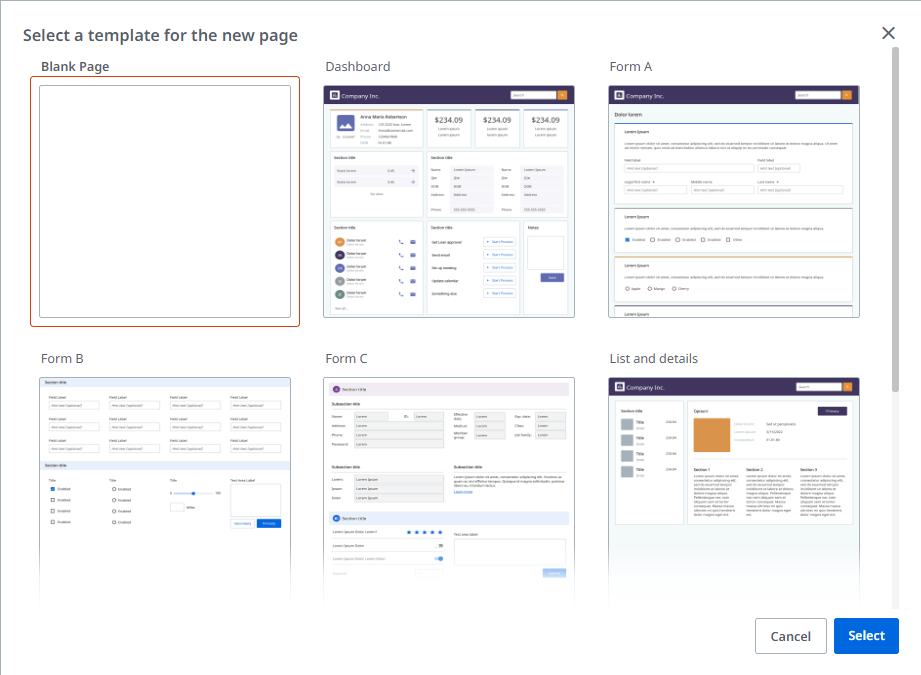This screenshot has width=921, height=675.
Task: Click the Cancel button
Action: (791, 636)
